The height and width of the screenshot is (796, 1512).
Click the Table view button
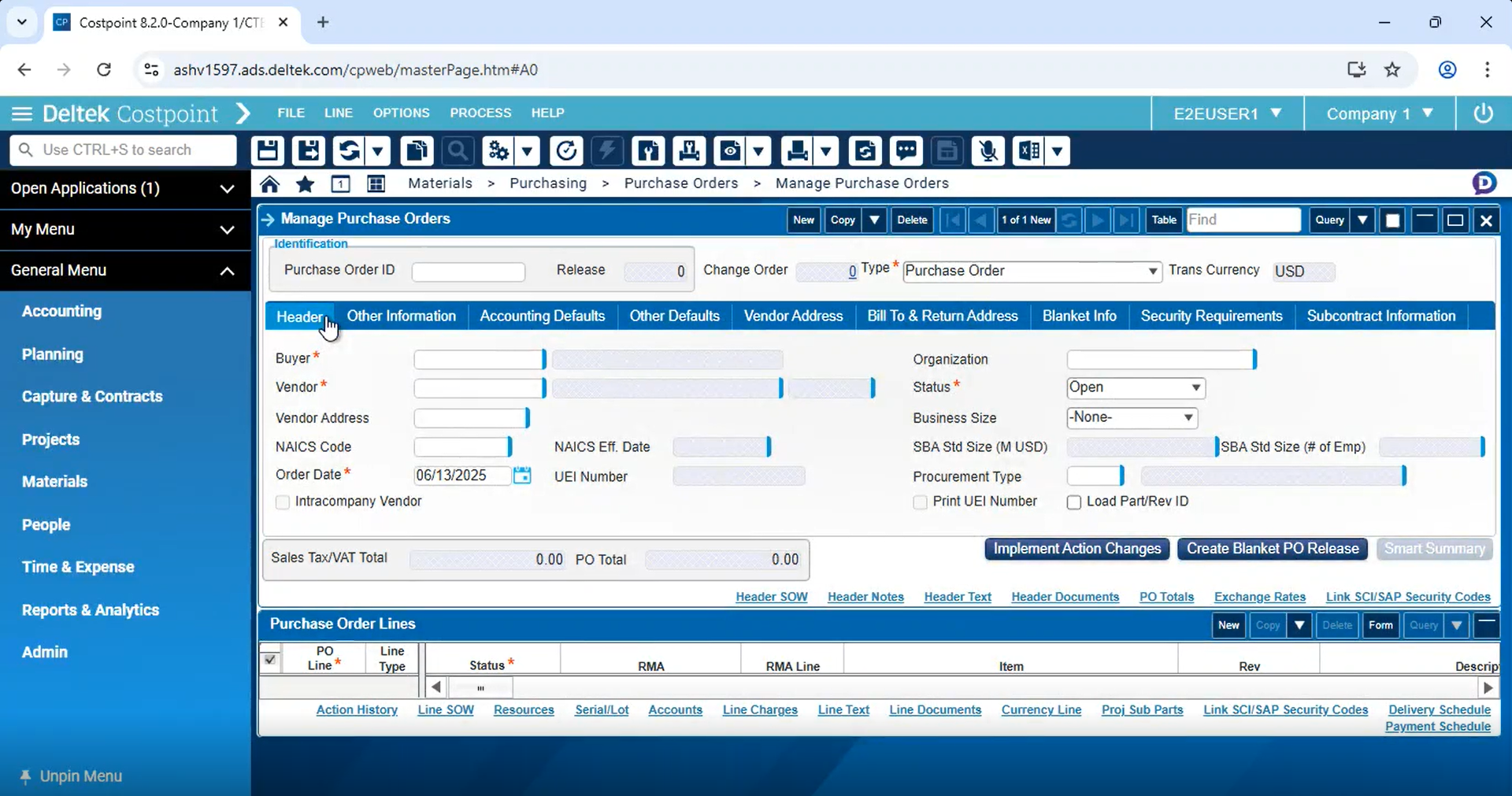[x=1164, y=220]
